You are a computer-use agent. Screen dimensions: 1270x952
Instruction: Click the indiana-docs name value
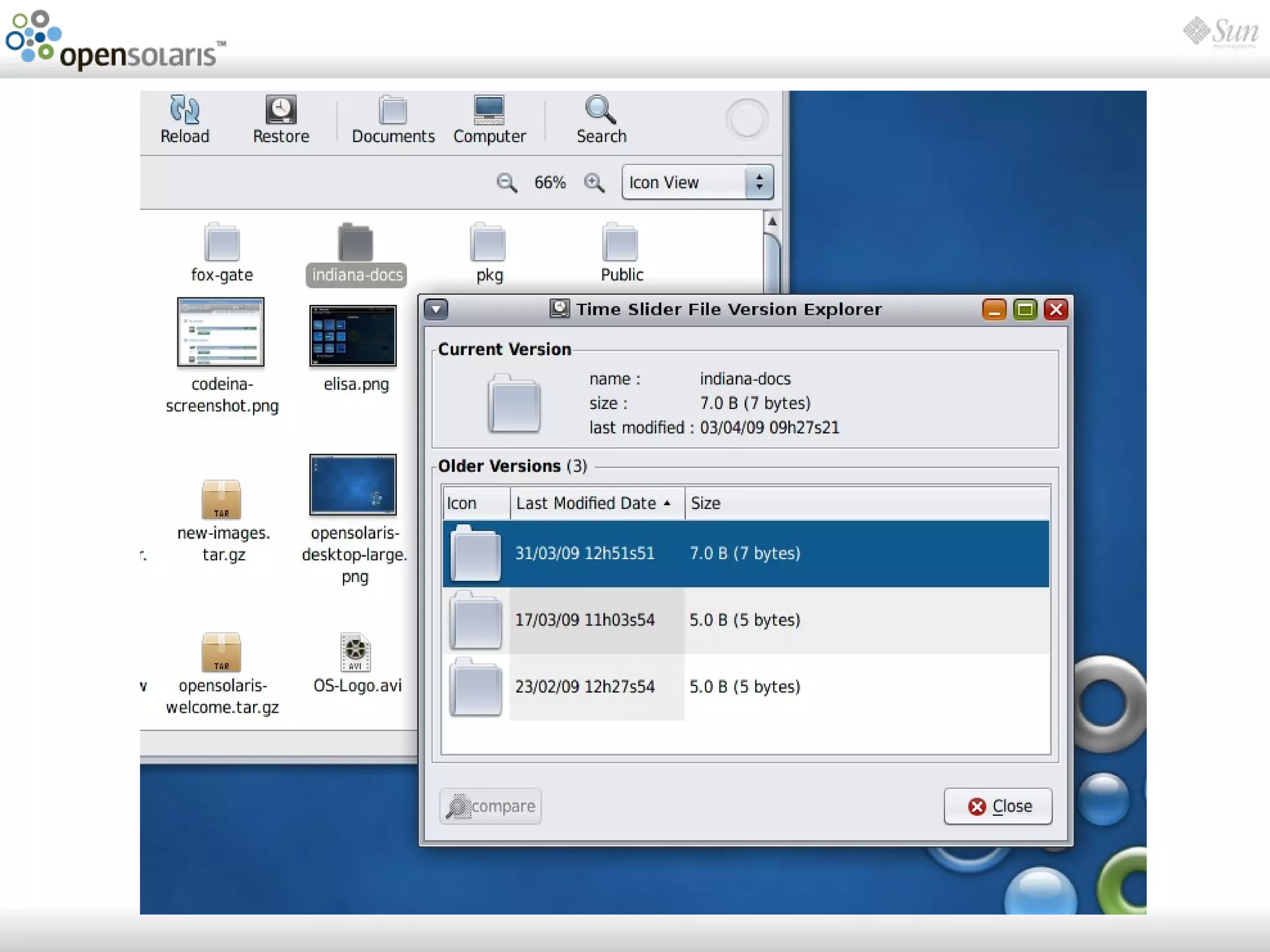click(745, 379)
